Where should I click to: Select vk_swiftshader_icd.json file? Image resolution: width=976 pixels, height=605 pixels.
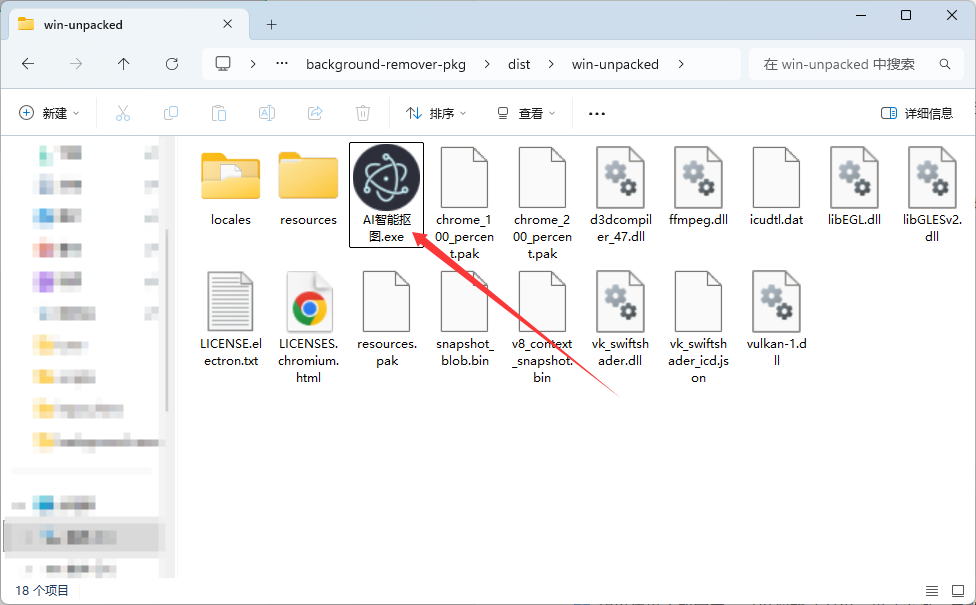click(x=698, y=327)
